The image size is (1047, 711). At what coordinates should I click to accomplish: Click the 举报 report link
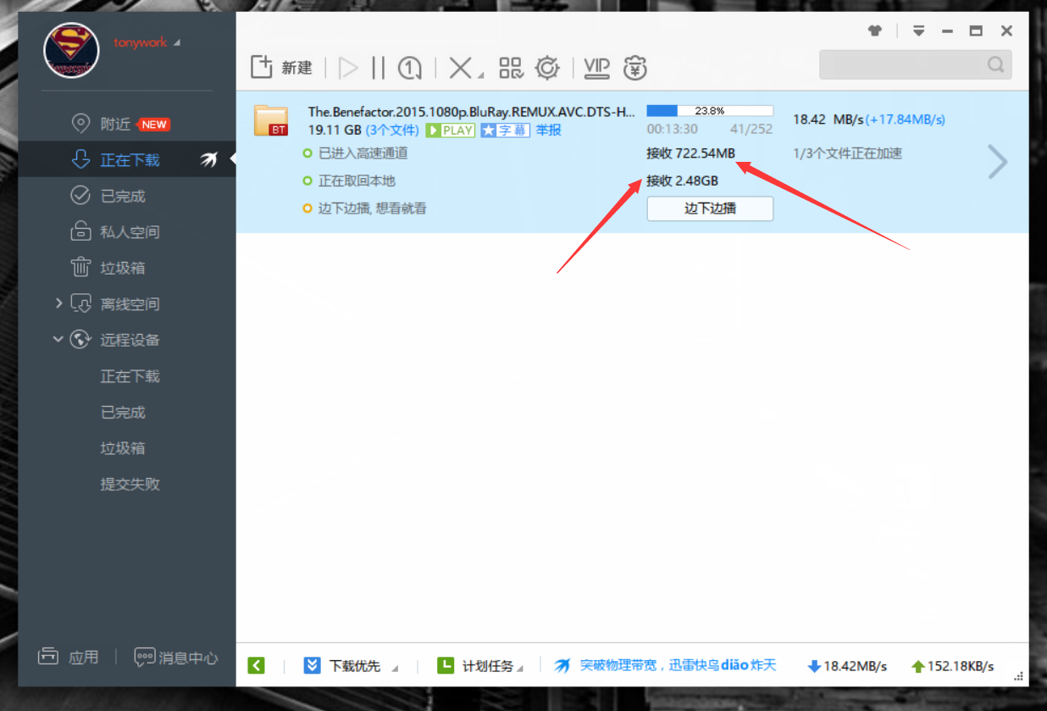click(548, 130)
